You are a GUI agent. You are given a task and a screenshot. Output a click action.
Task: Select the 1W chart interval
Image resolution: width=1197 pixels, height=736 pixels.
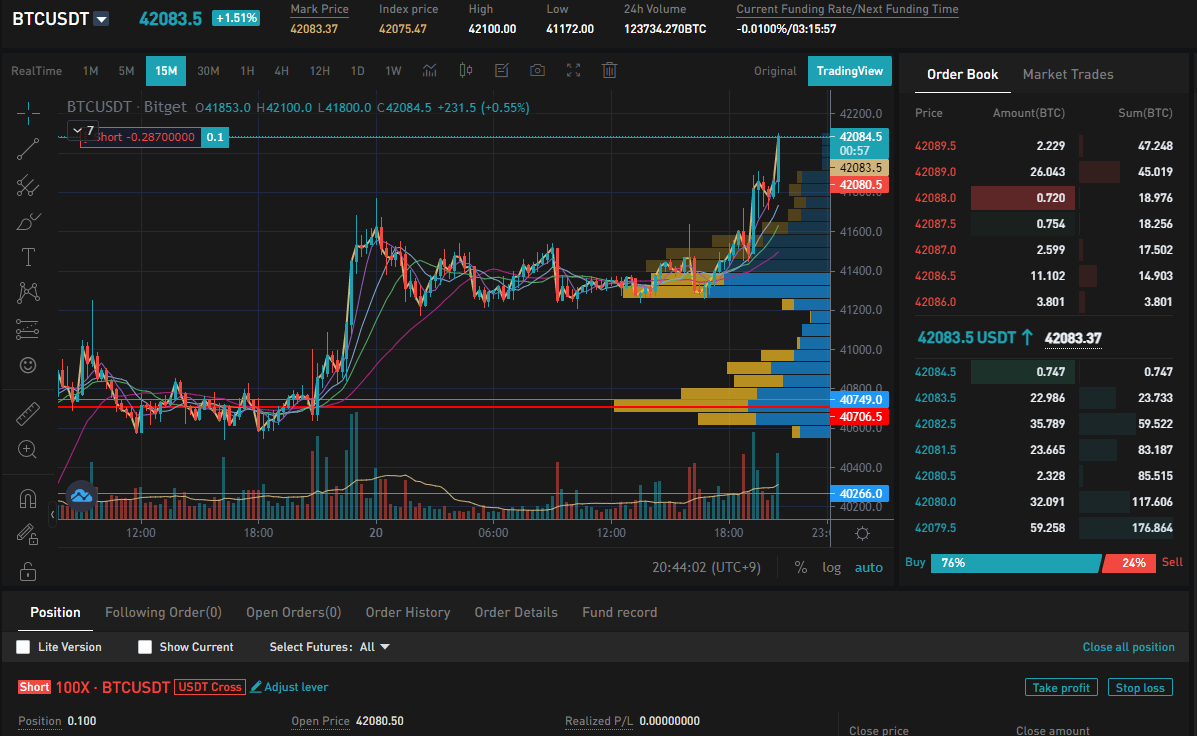[x=393, y=71]
